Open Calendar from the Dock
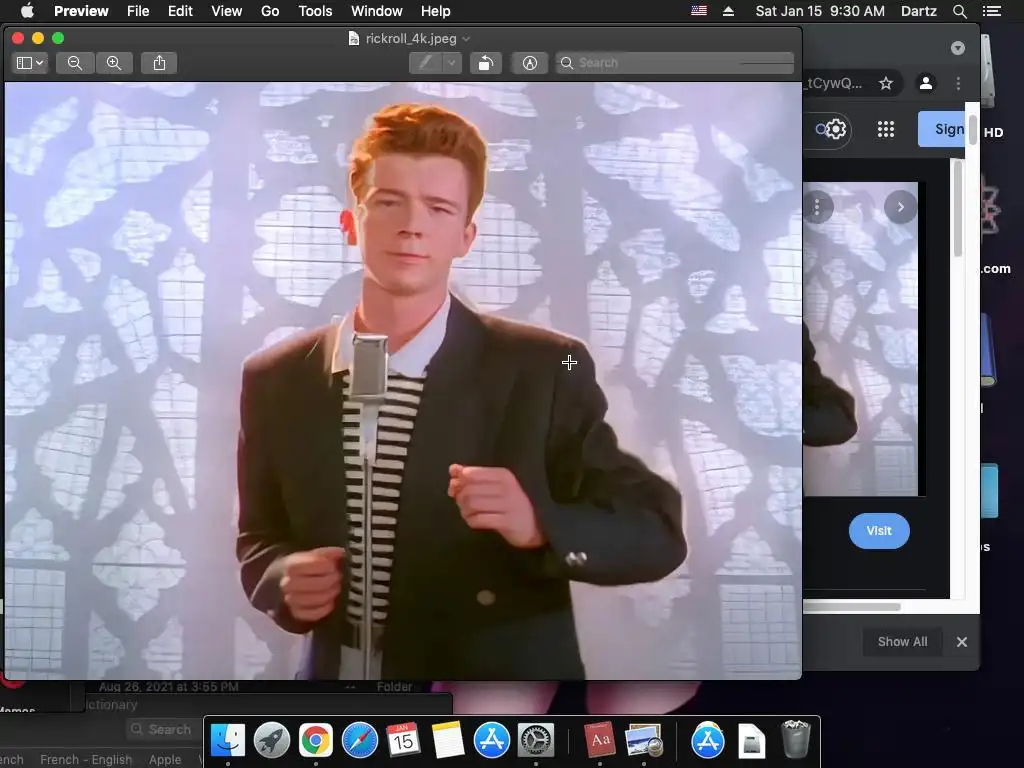Screen dimensions: 1024x768 coord(403,741)
